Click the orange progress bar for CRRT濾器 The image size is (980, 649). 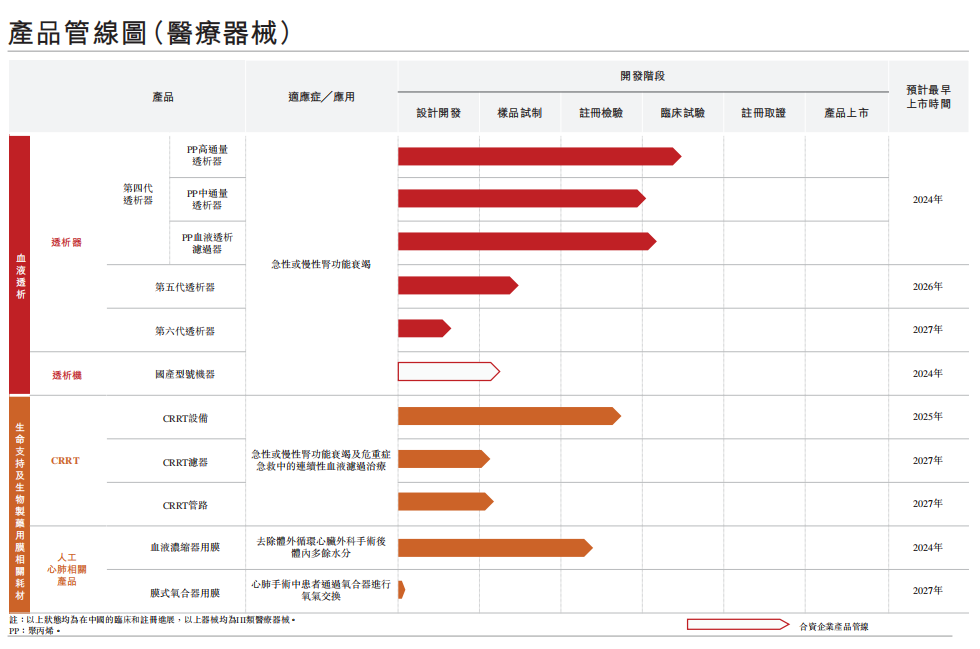(444, 459)
